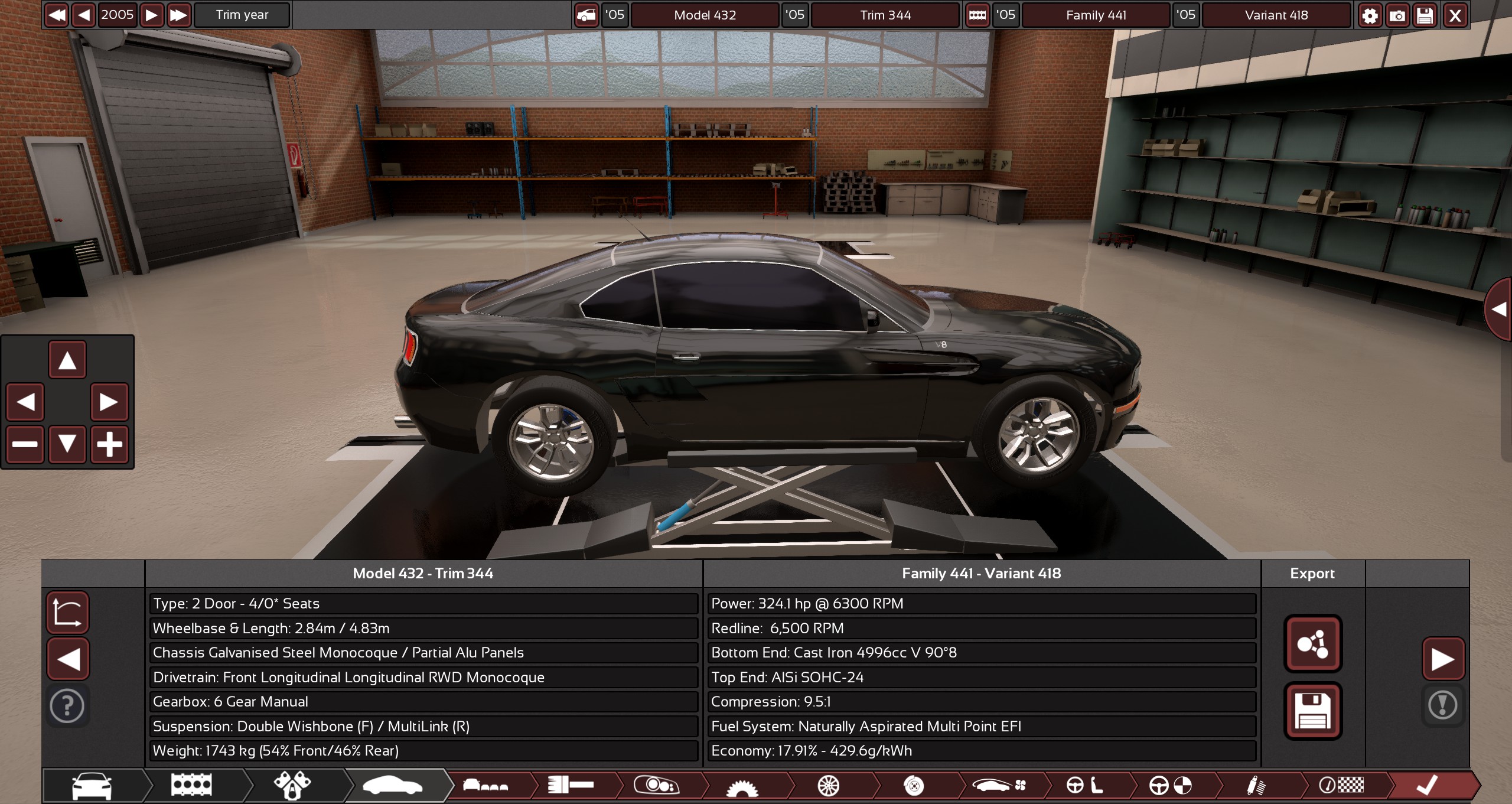Click the checkmark finish tab

(1428, 785)
